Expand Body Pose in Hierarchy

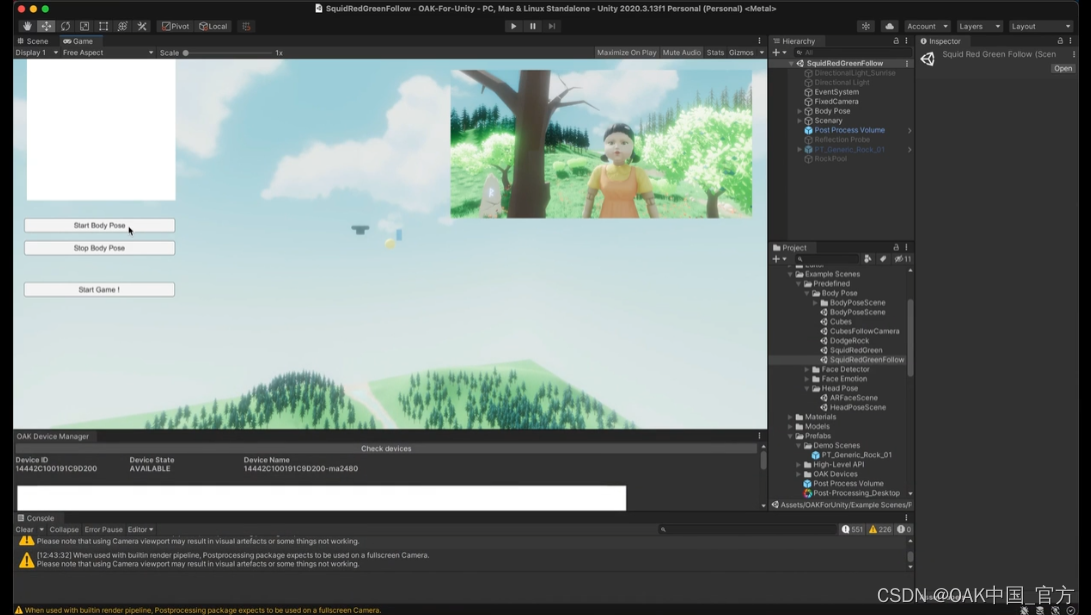tap(799, 111)
